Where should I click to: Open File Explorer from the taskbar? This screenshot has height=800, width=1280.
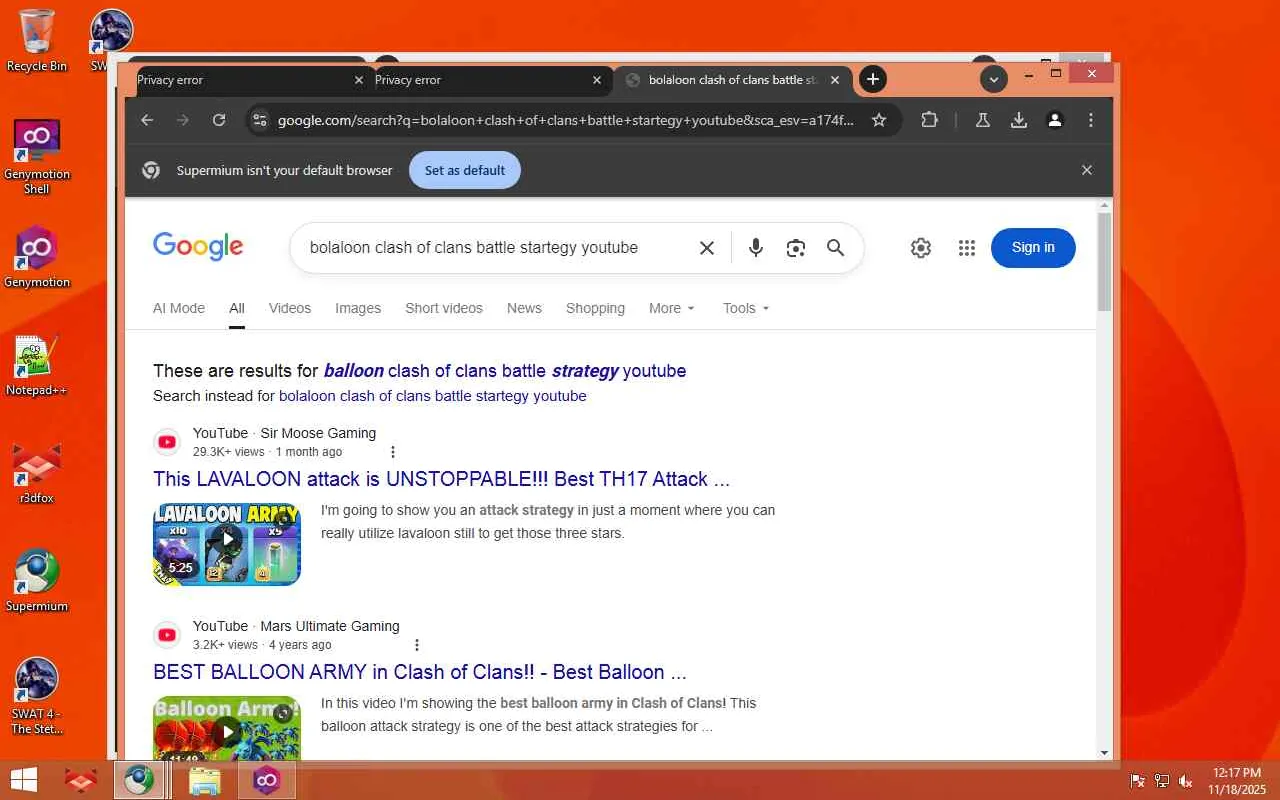click(204, 780)
